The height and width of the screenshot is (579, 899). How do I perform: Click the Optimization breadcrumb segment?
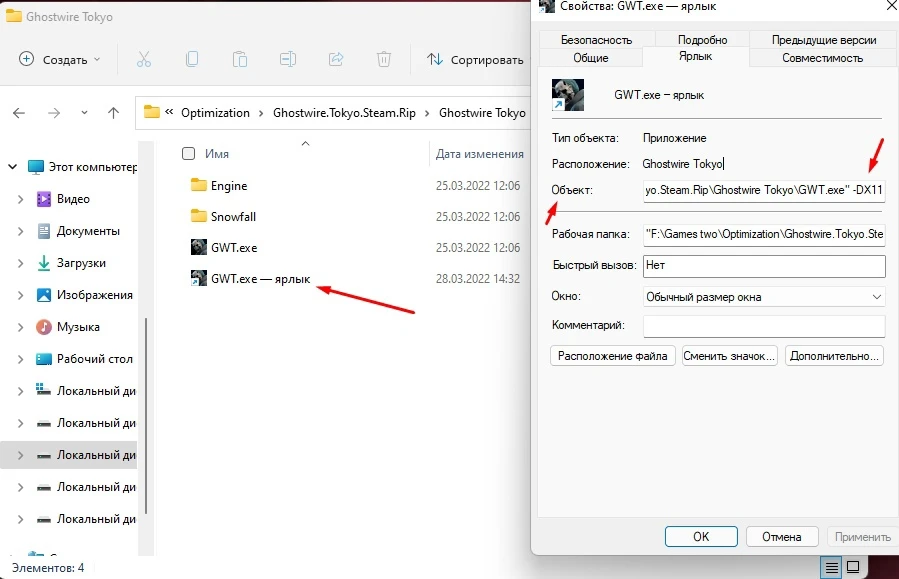point(216,113)
